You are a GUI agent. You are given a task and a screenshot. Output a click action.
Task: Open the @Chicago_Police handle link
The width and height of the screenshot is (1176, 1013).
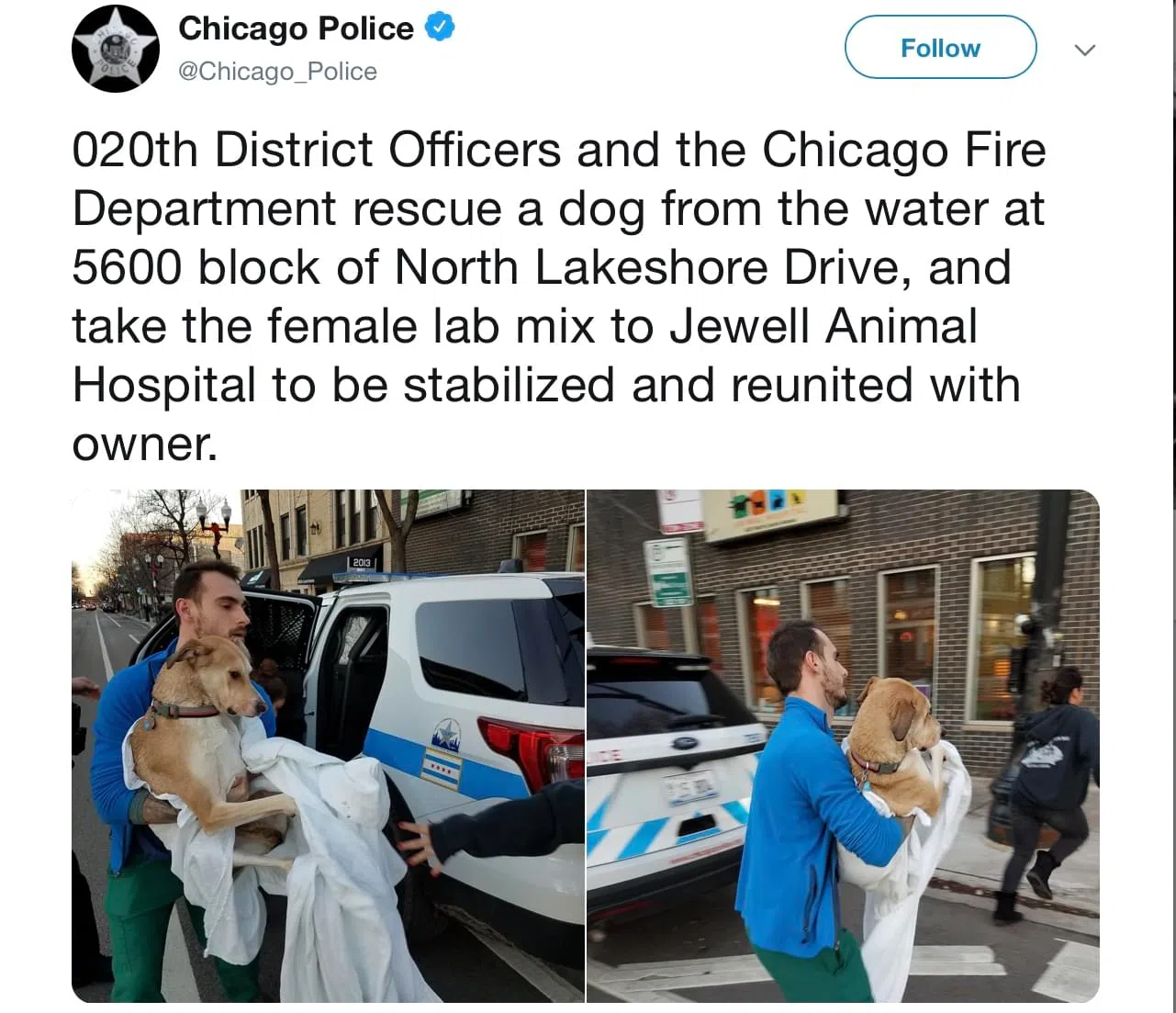pyautogui.click(x=277, y=72)
